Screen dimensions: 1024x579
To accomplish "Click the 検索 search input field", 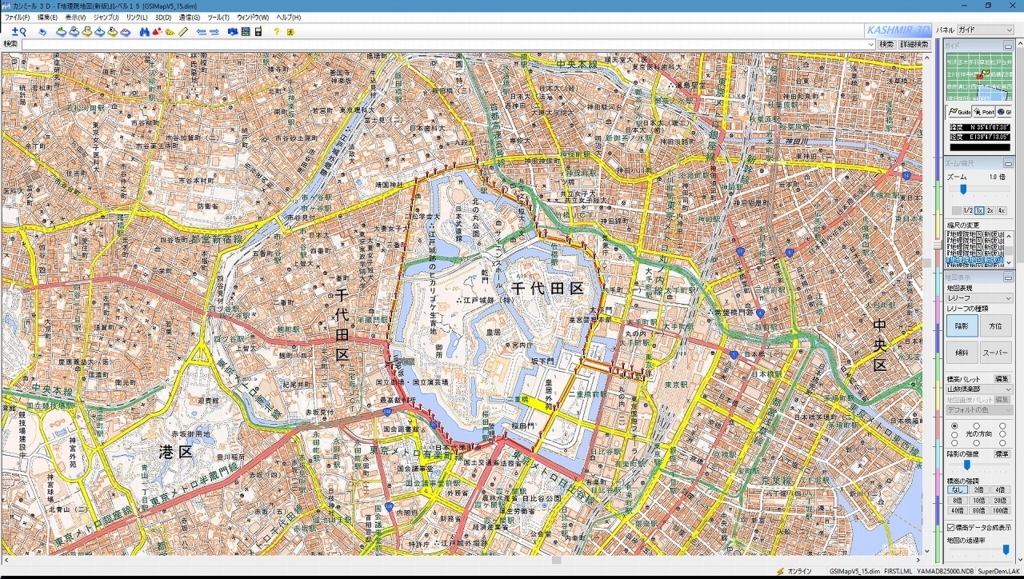I will (x=448, y=44).
